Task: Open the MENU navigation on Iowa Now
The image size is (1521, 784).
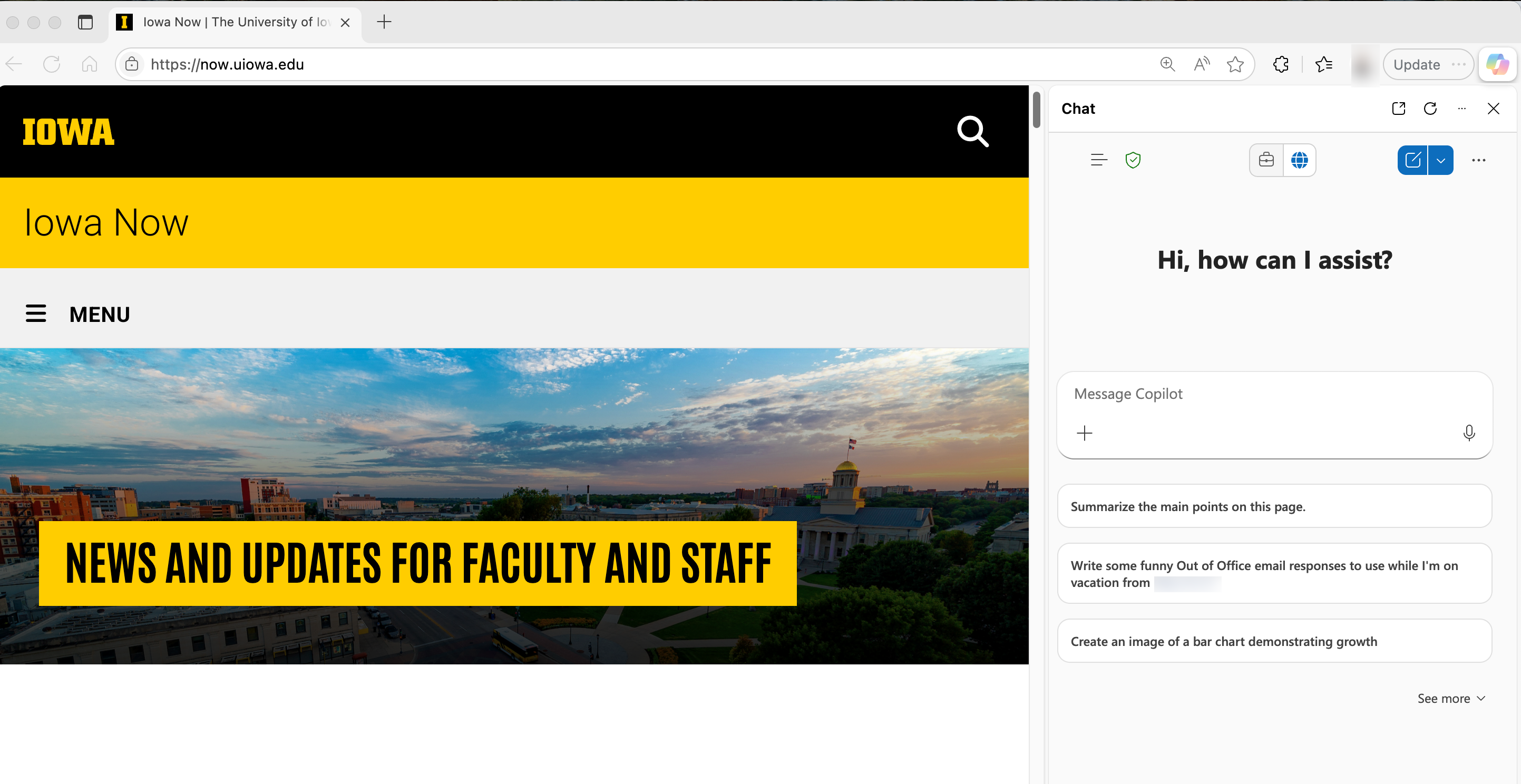Action: pos(77,313)
